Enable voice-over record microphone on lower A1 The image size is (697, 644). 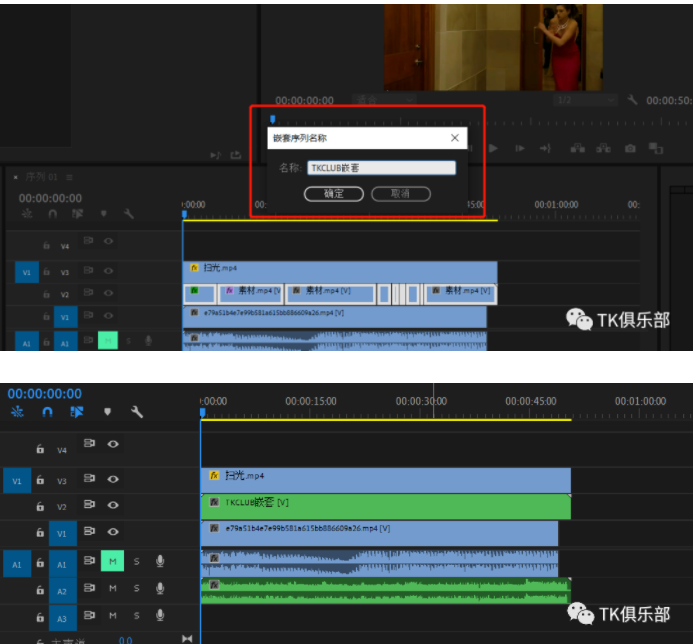[x=160, y=561]
